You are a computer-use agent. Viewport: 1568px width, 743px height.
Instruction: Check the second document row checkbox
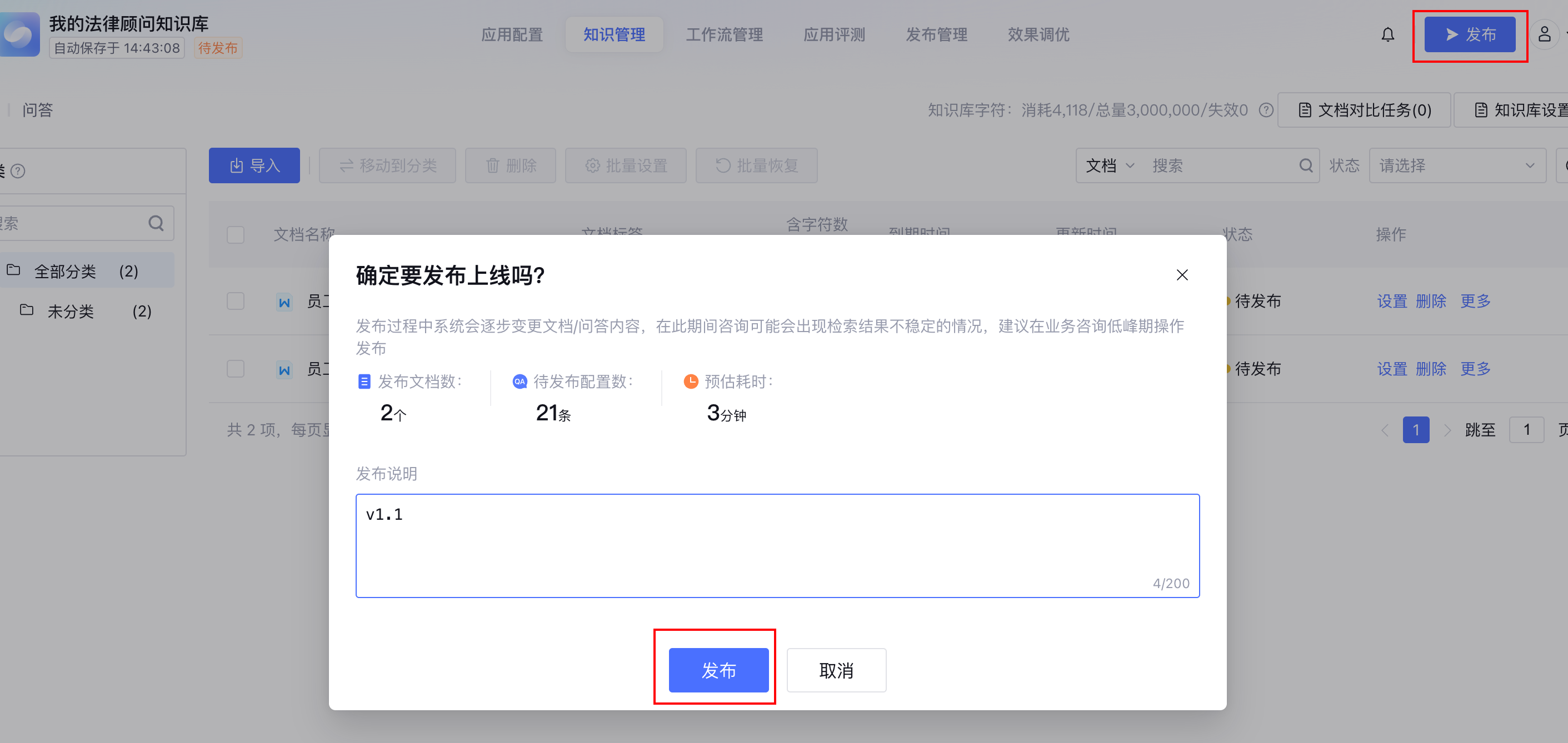point(236,369)
